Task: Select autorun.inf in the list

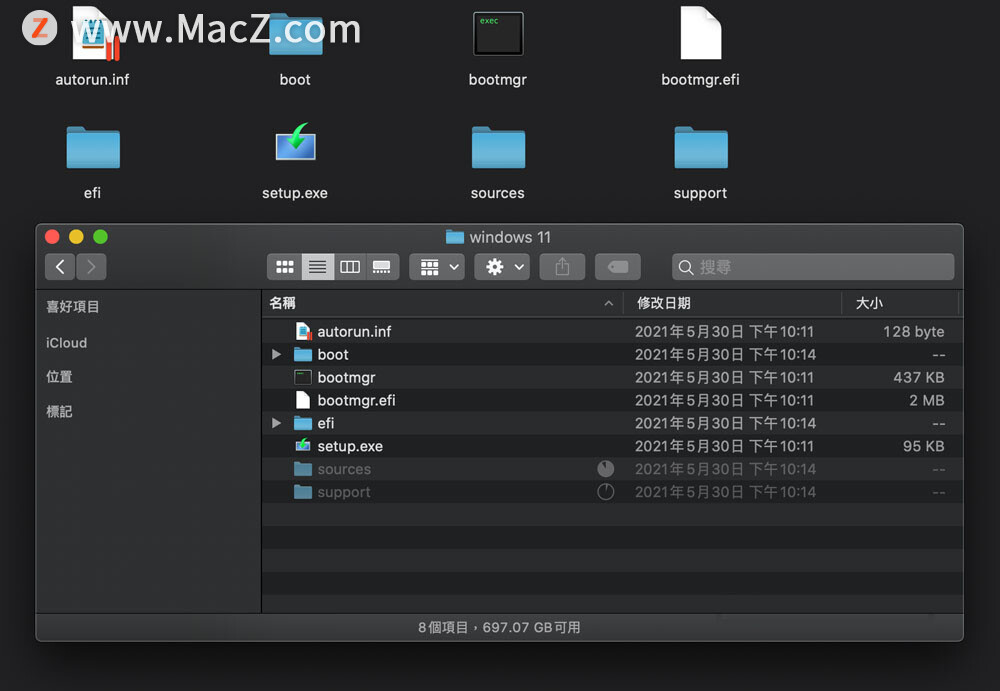Action: (612, 331)
